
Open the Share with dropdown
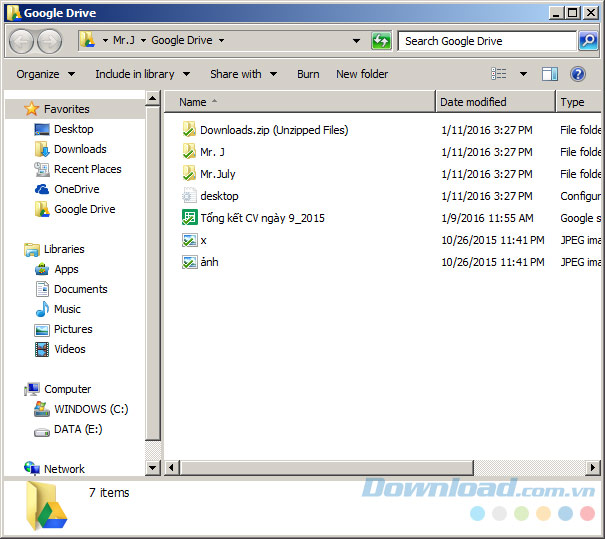tap(243, 74)
